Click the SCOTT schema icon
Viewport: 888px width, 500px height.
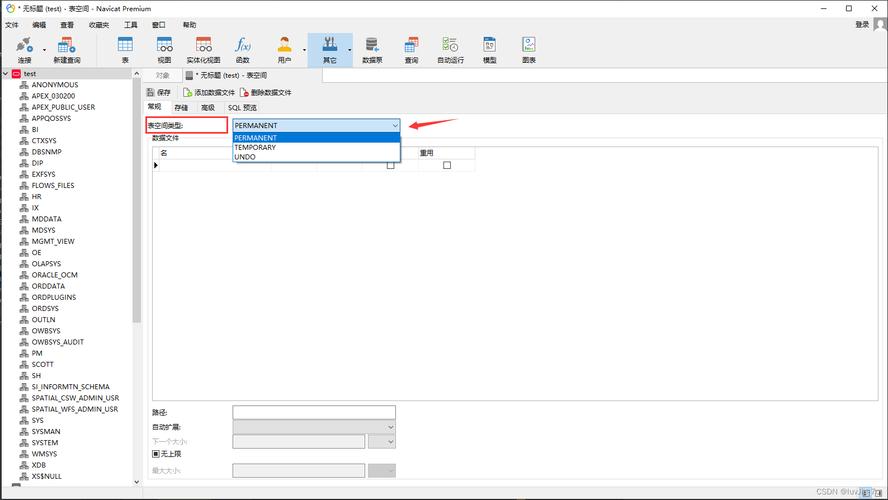click(x=24, y=365)
